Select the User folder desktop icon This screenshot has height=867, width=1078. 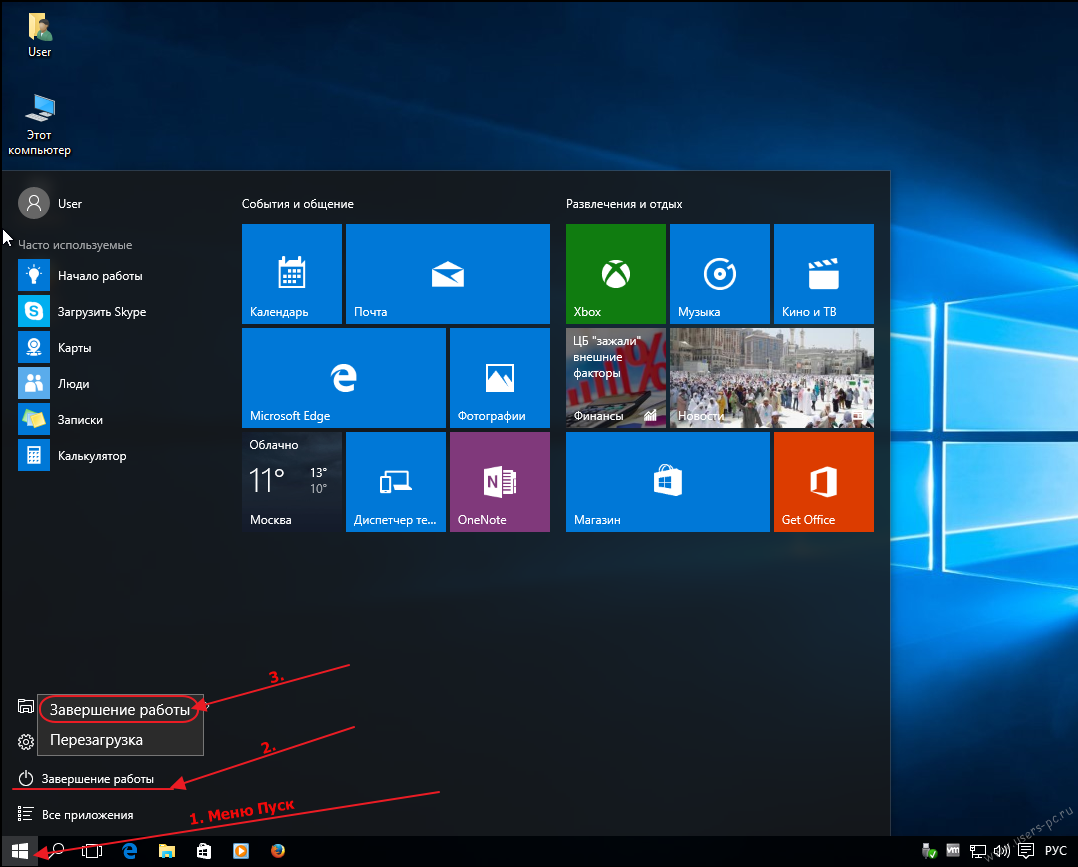point(40,34)
